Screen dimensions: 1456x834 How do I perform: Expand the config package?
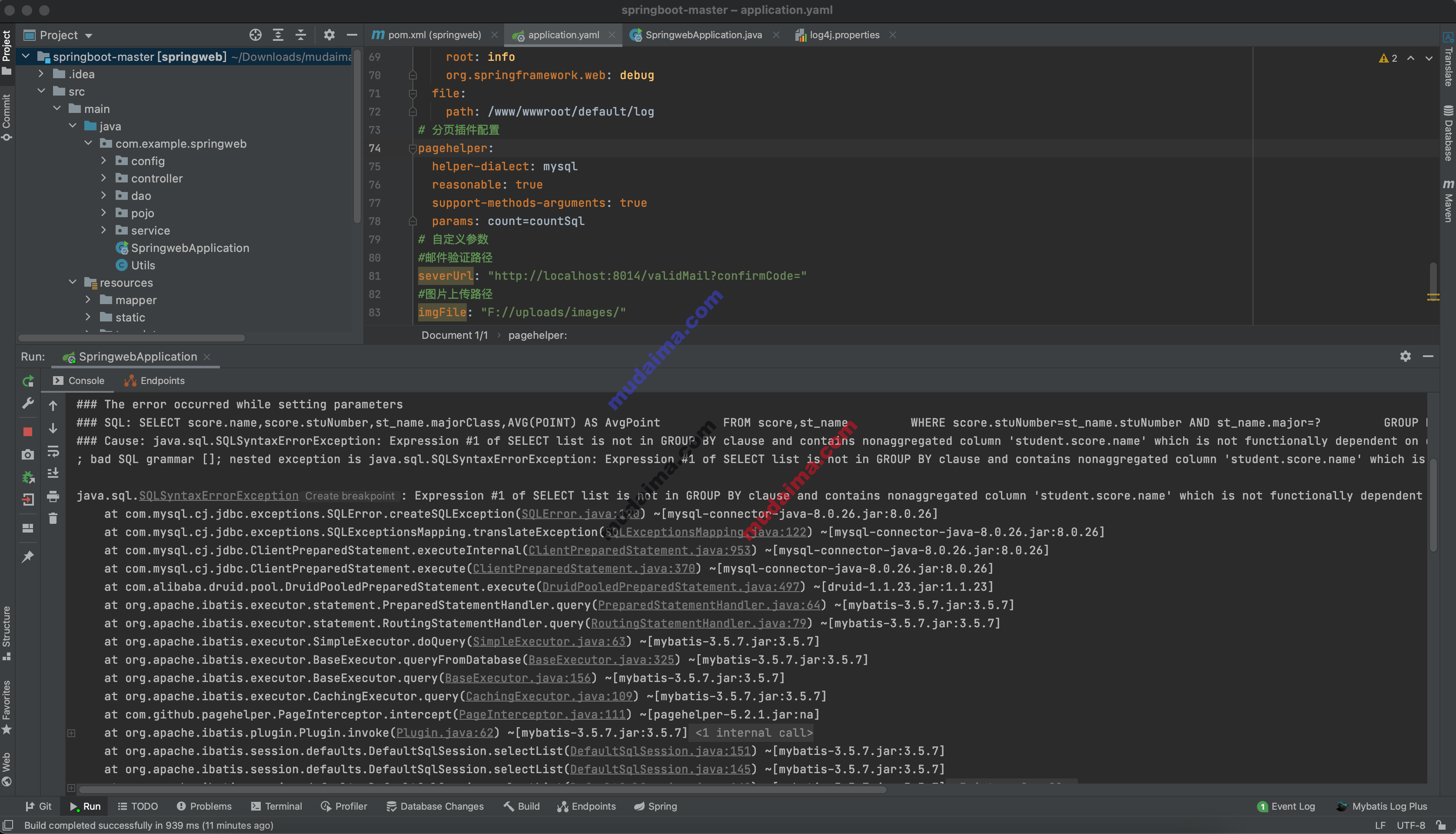[104, 160]
